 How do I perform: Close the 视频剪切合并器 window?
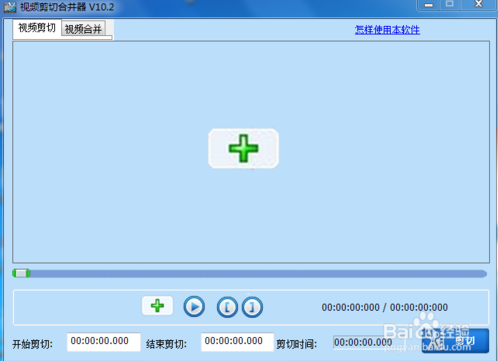click(479, 5)
